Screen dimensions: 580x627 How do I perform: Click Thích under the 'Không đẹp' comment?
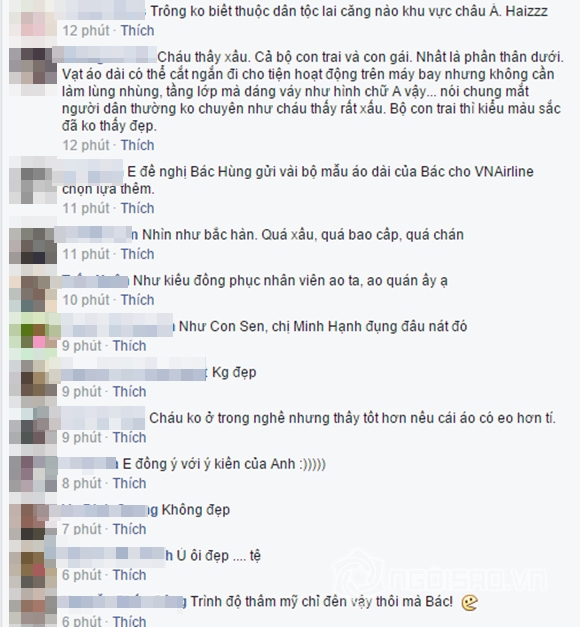(x=129, y=529)
